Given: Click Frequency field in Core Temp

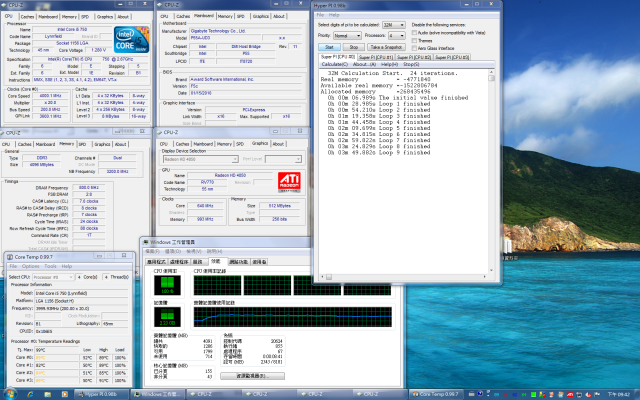Looking at the screenshot, I should (x=81, y=309).
